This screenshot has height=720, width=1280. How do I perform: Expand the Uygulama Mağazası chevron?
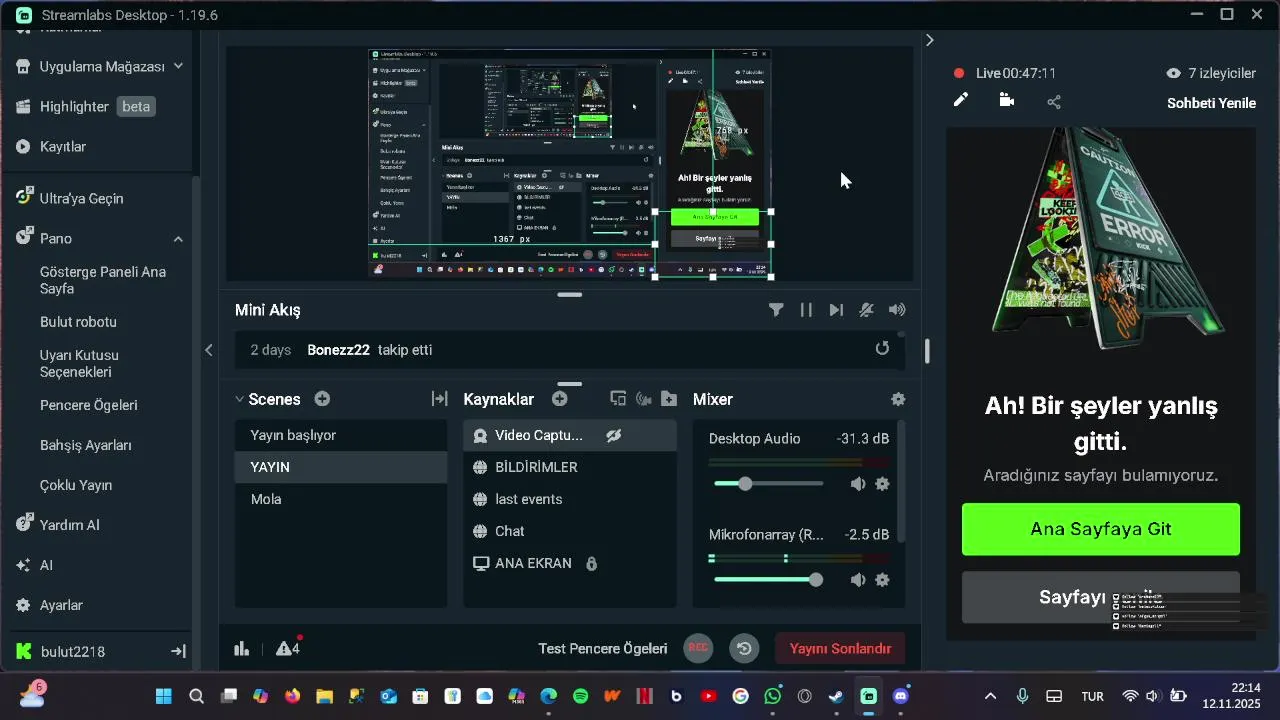click(178, 66)
